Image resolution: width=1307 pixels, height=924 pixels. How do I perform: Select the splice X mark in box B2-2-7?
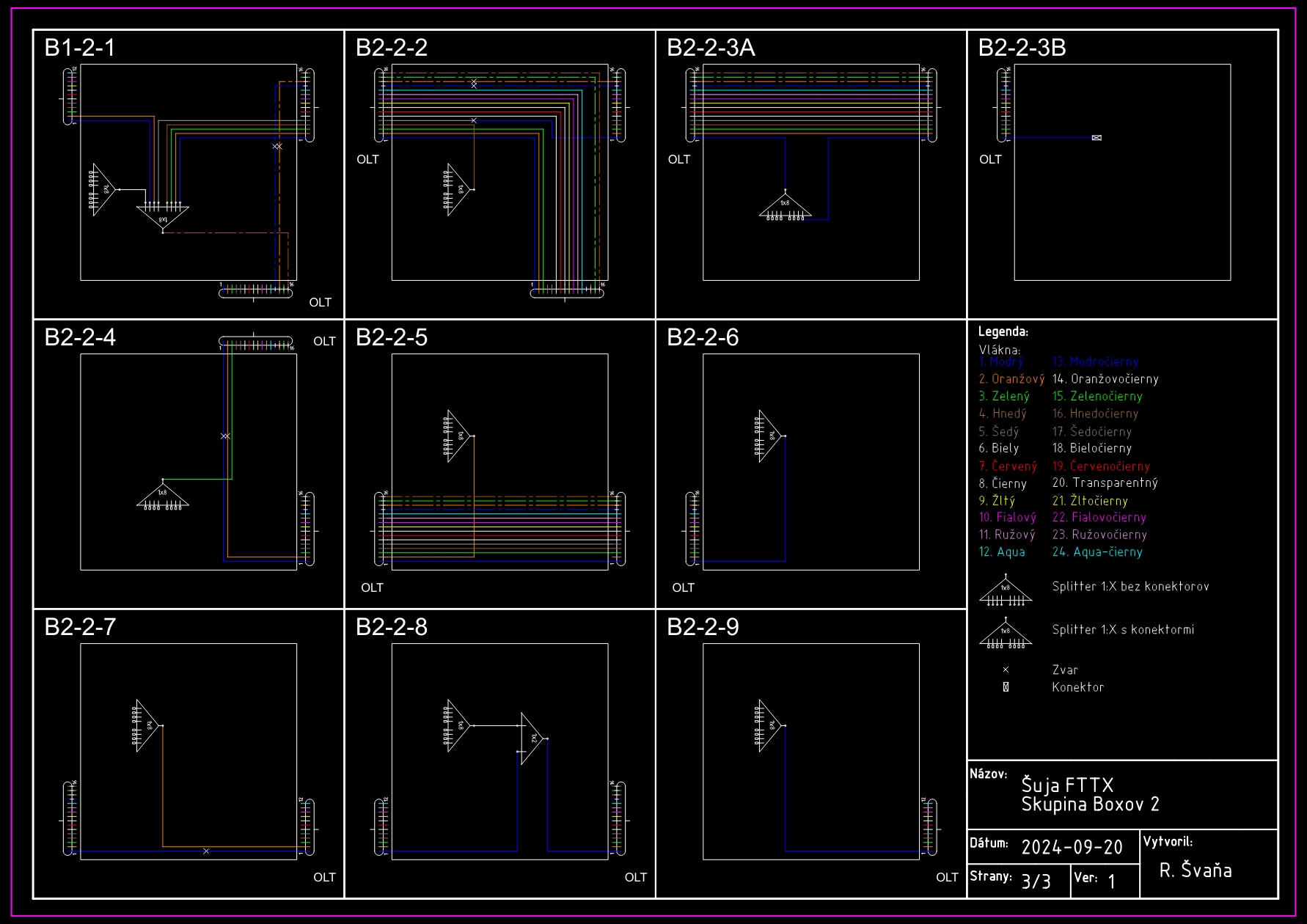206,851
